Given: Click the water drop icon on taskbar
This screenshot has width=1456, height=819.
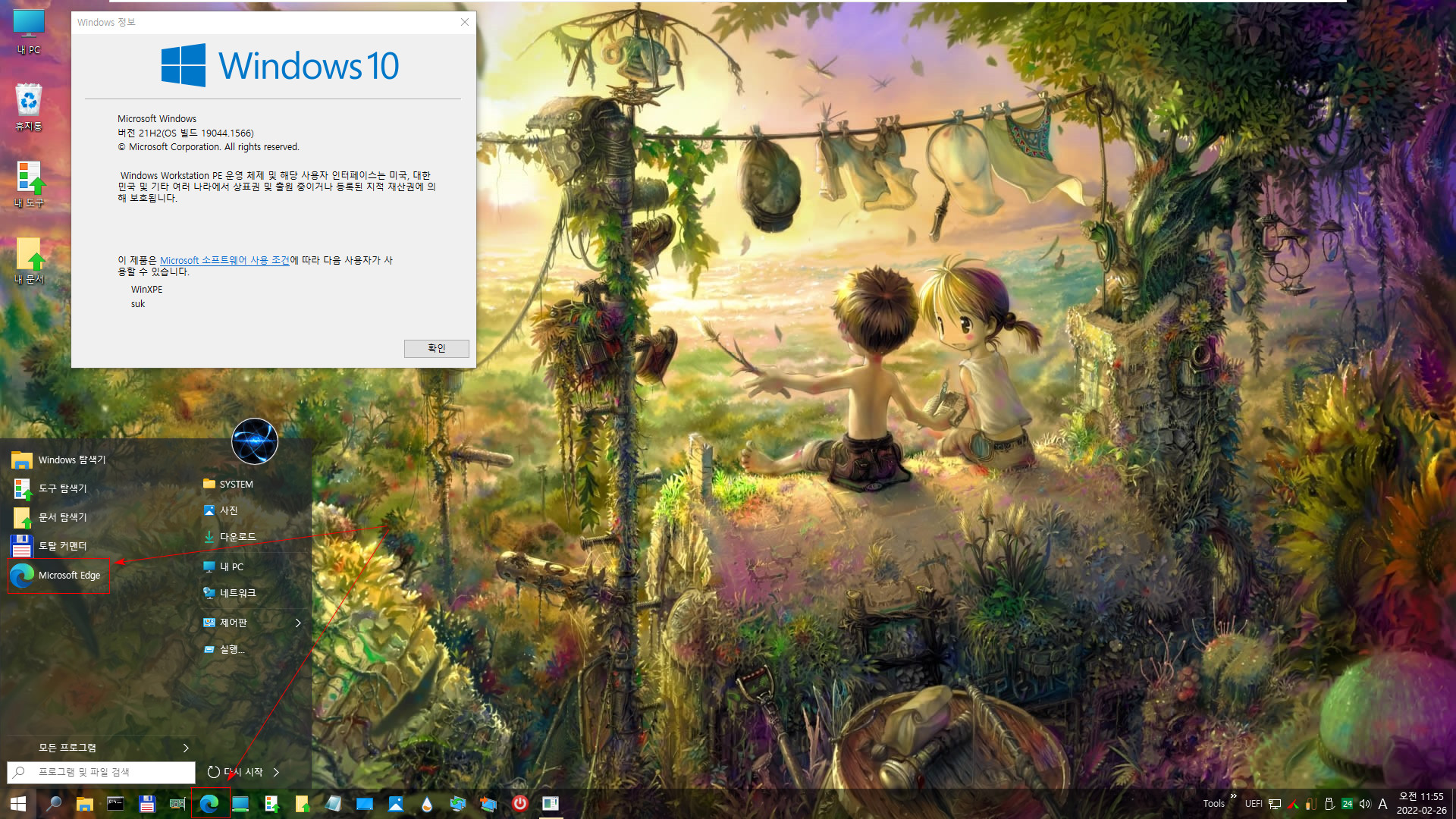Looking at the screenshot, I should (427, 804).
